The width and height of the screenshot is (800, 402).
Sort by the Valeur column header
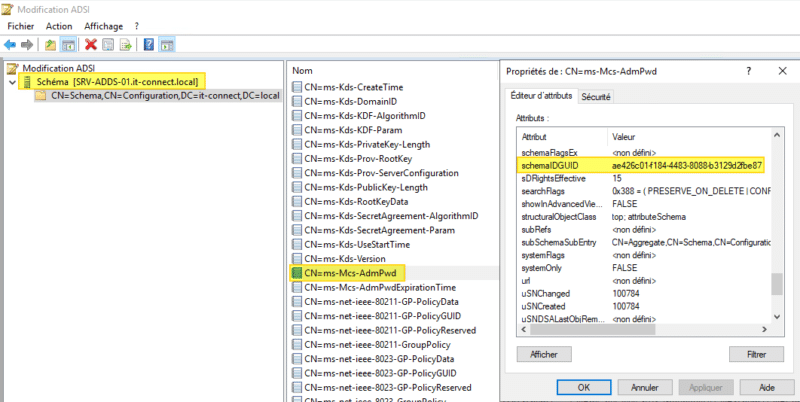(689, 137)
